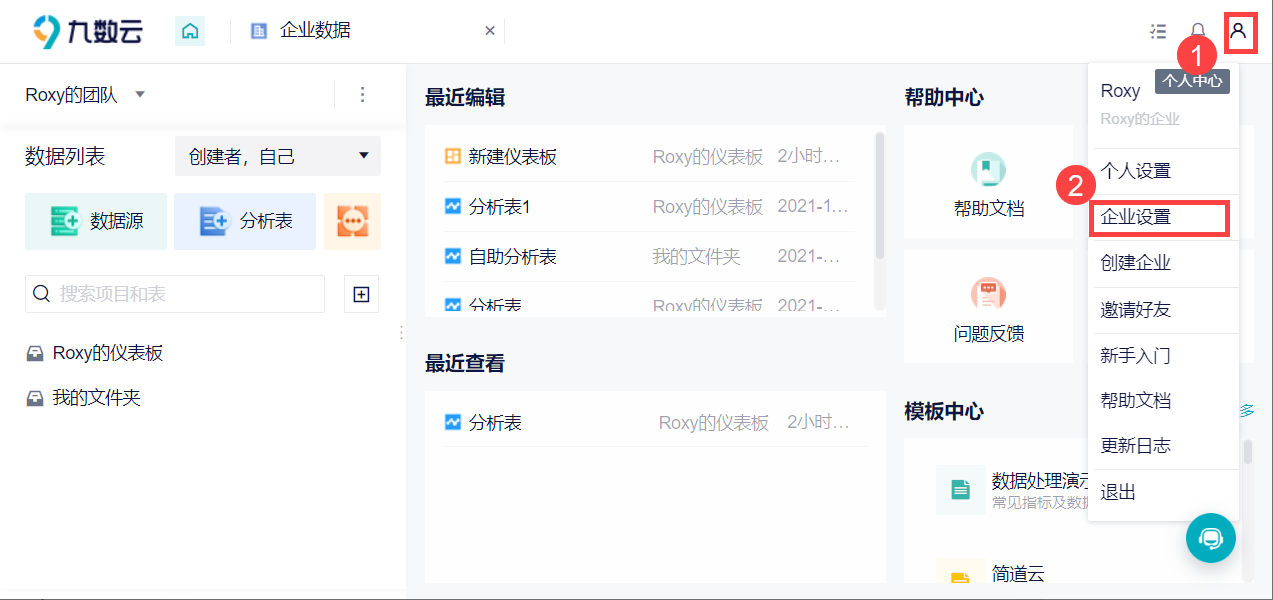Open the personal center user icon
Screen dimensions: 1273x600
pos(1238,31)
